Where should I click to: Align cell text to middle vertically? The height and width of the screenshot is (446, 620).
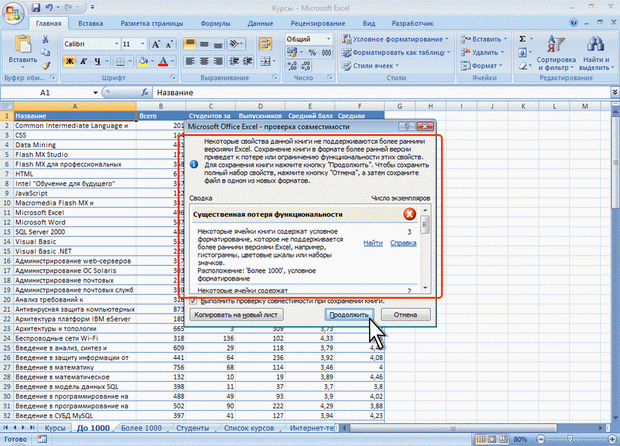(204, 44)
